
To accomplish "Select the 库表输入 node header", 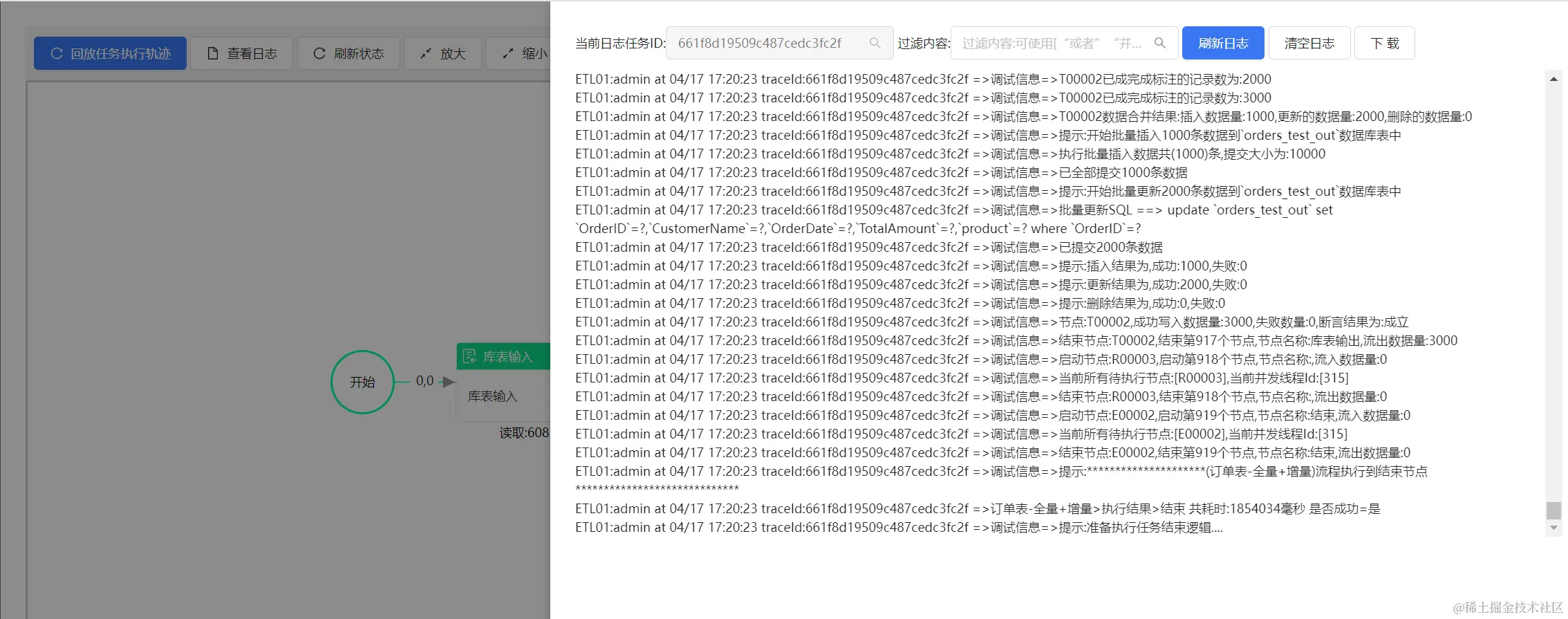I will point(503,356).
